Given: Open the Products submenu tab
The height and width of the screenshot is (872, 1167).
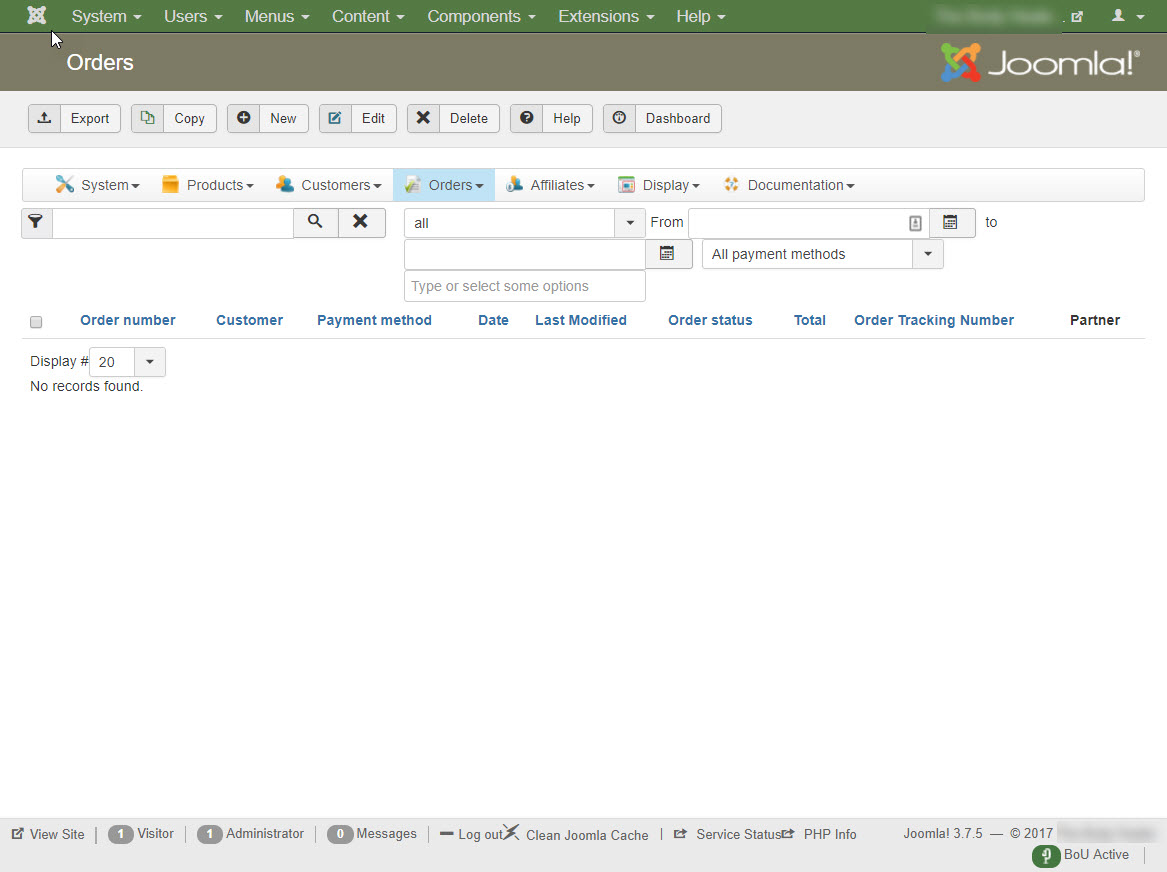Looking at the screenshot, I should click(x=208, y=185).
